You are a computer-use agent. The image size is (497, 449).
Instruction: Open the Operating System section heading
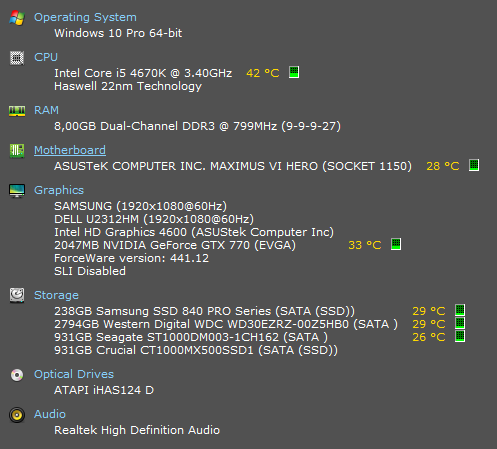pyautogui.click(x=85, y=17)
